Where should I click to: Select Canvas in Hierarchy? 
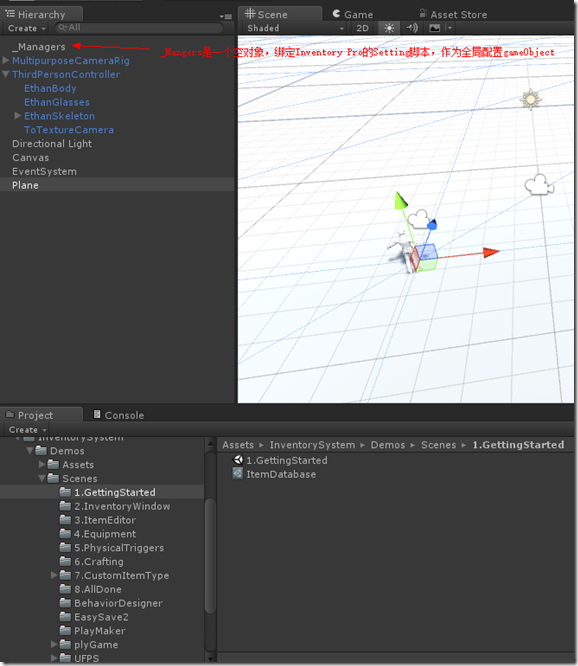pos(31,158)
